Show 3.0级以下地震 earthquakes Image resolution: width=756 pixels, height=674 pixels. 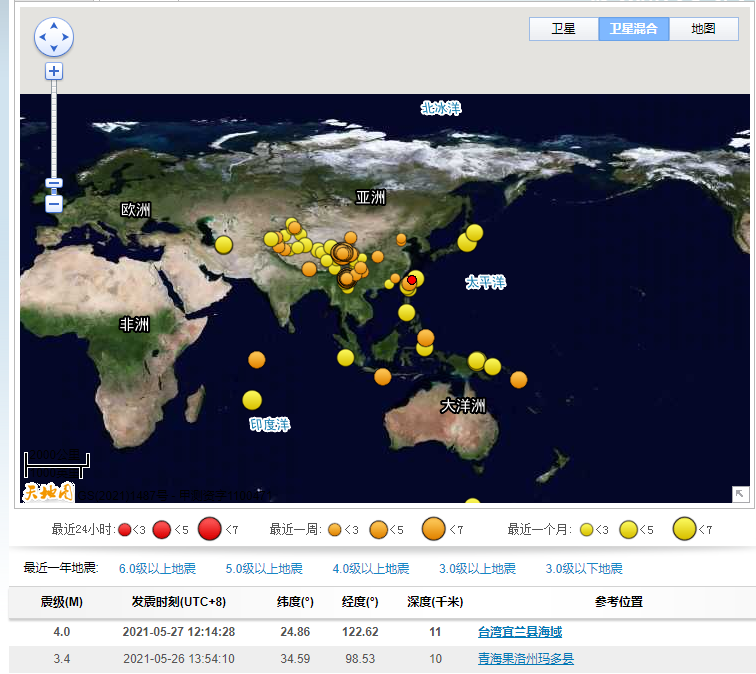(584, 569)
